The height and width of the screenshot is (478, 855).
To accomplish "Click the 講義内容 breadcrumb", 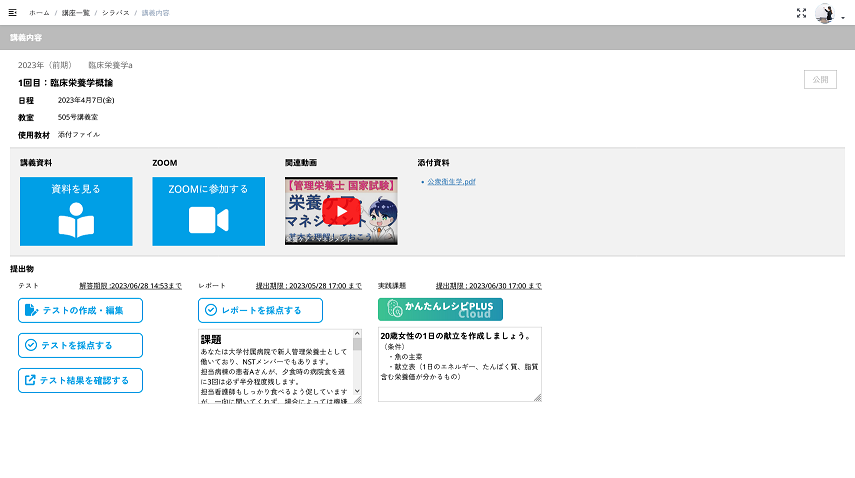I will click(155, 13).
